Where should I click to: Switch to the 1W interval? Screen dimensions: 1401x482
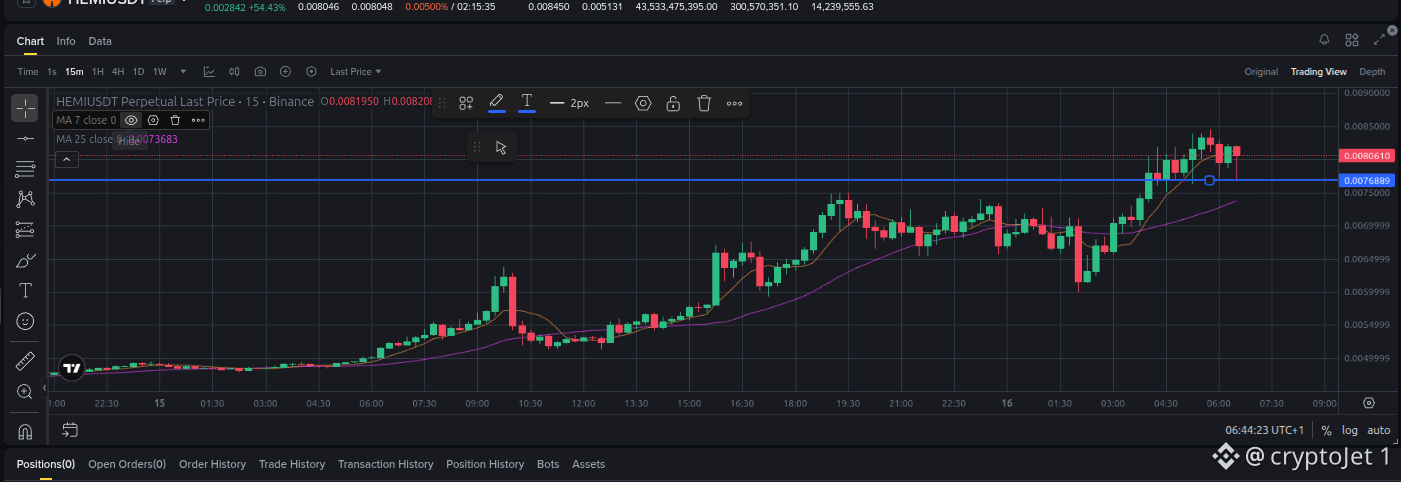[159, 72]
